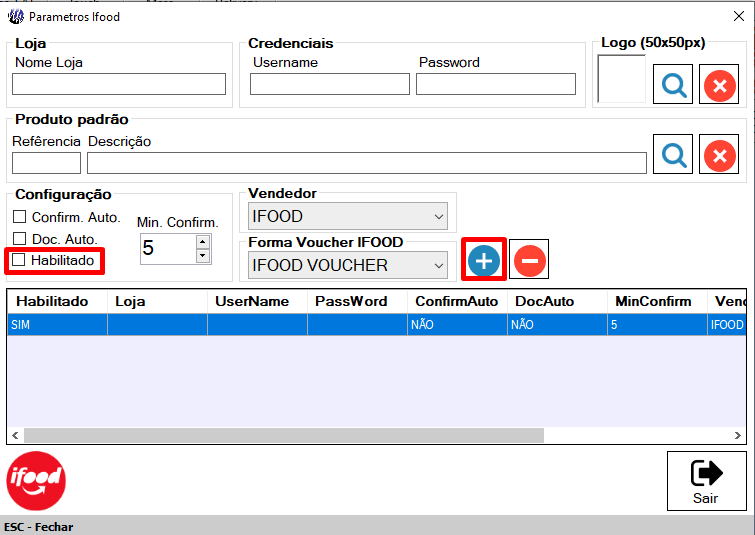
Task: Click the 5 cell under MinConfirm
Action: 657,325
